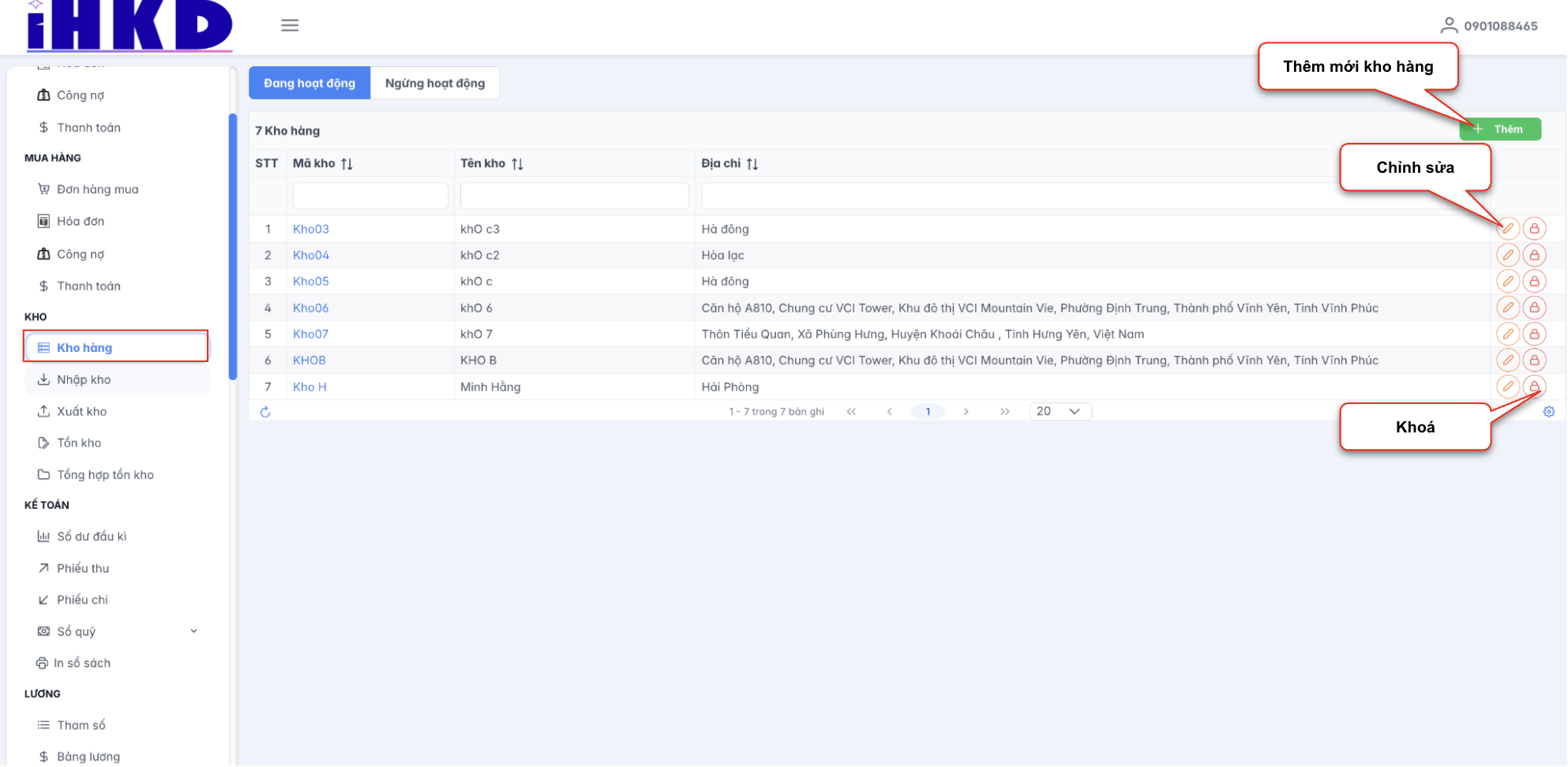This screenshot has width=1568, height=767.
Task: Open the Kho07 warehouse link
Action: click(310, 335)
